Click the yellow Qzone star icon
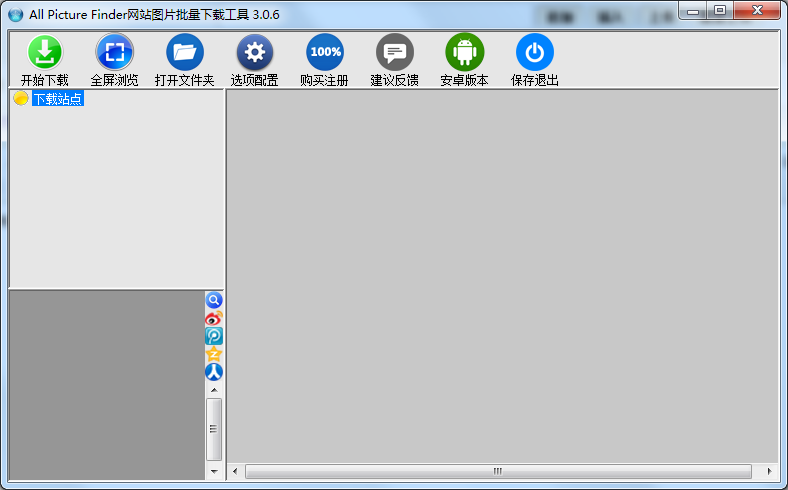788x490 pixels. [x=214, y=354]
